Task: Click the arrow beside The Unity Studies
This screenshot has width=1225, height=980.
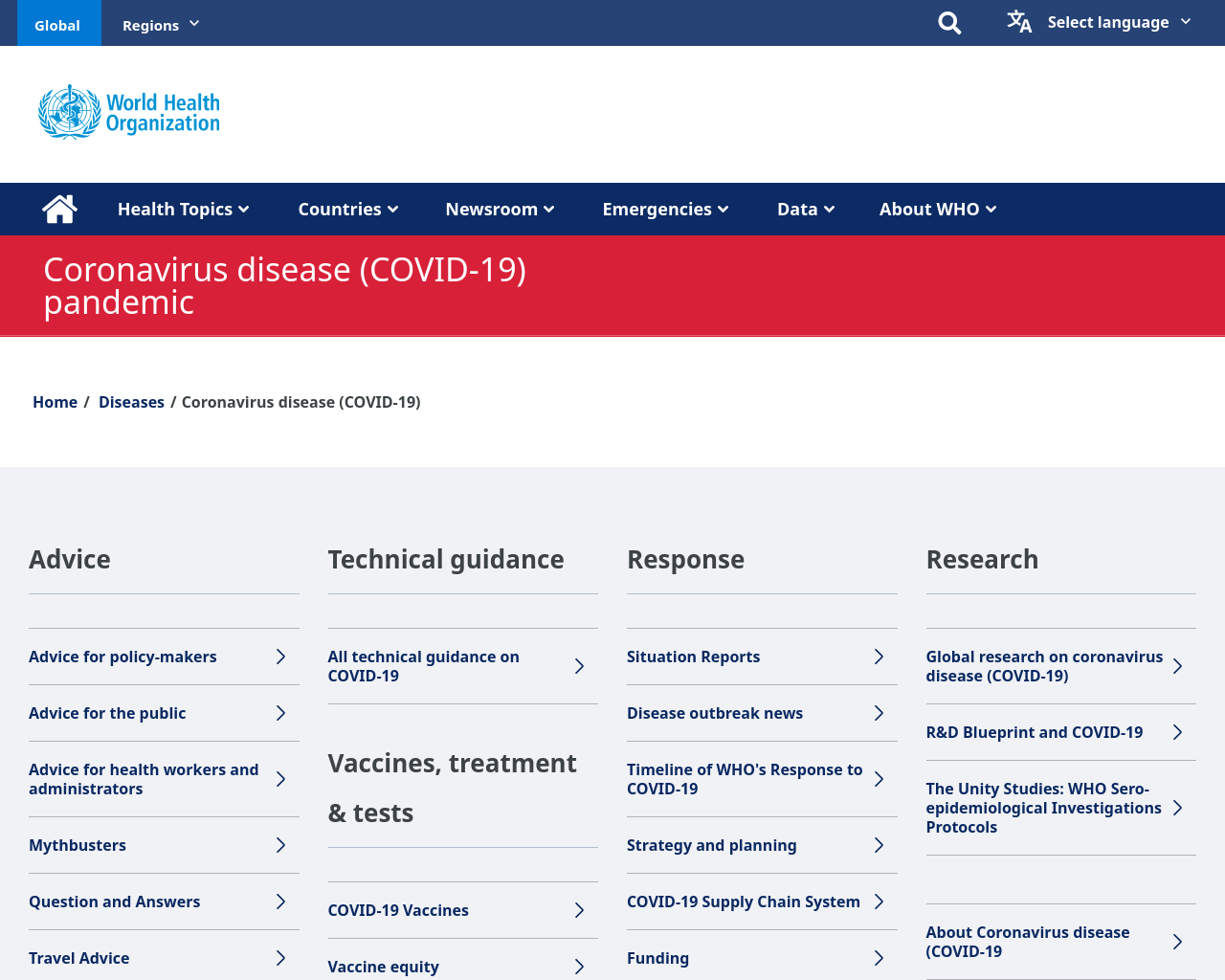Action: coord(1177,808)
